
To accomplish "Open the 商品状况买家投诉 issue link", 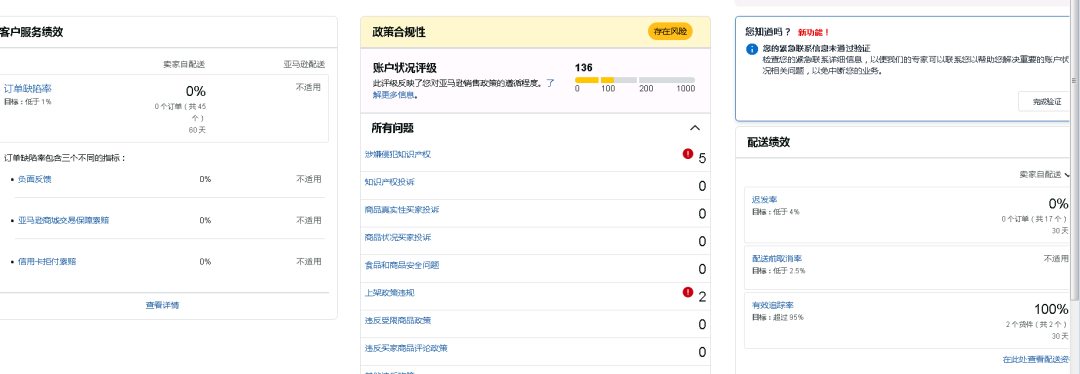I will pos(398,237).
